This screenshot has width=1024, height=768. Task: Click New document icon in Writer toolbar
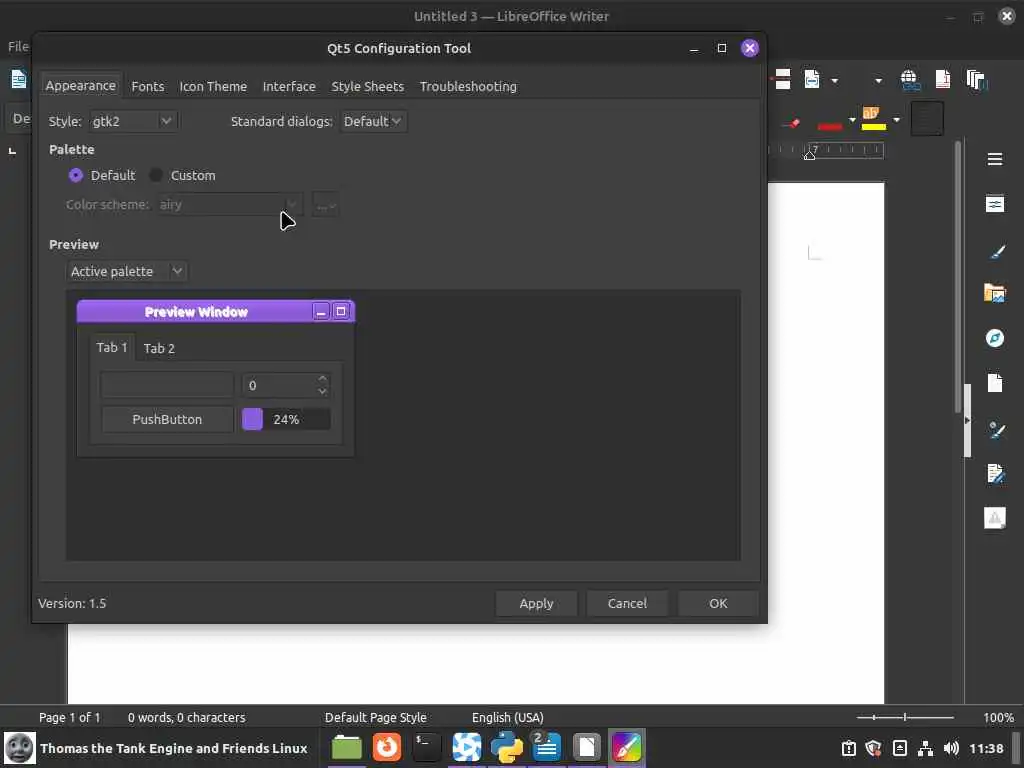pyautogui.click(x=18, y=79)
